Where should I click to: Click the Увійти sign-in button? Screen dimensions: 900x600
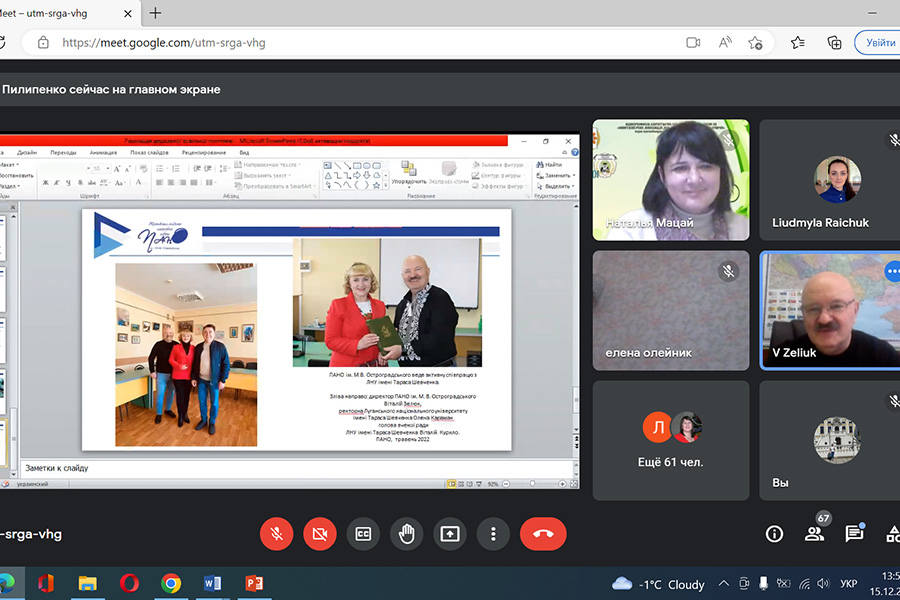[x=878, y=43]
